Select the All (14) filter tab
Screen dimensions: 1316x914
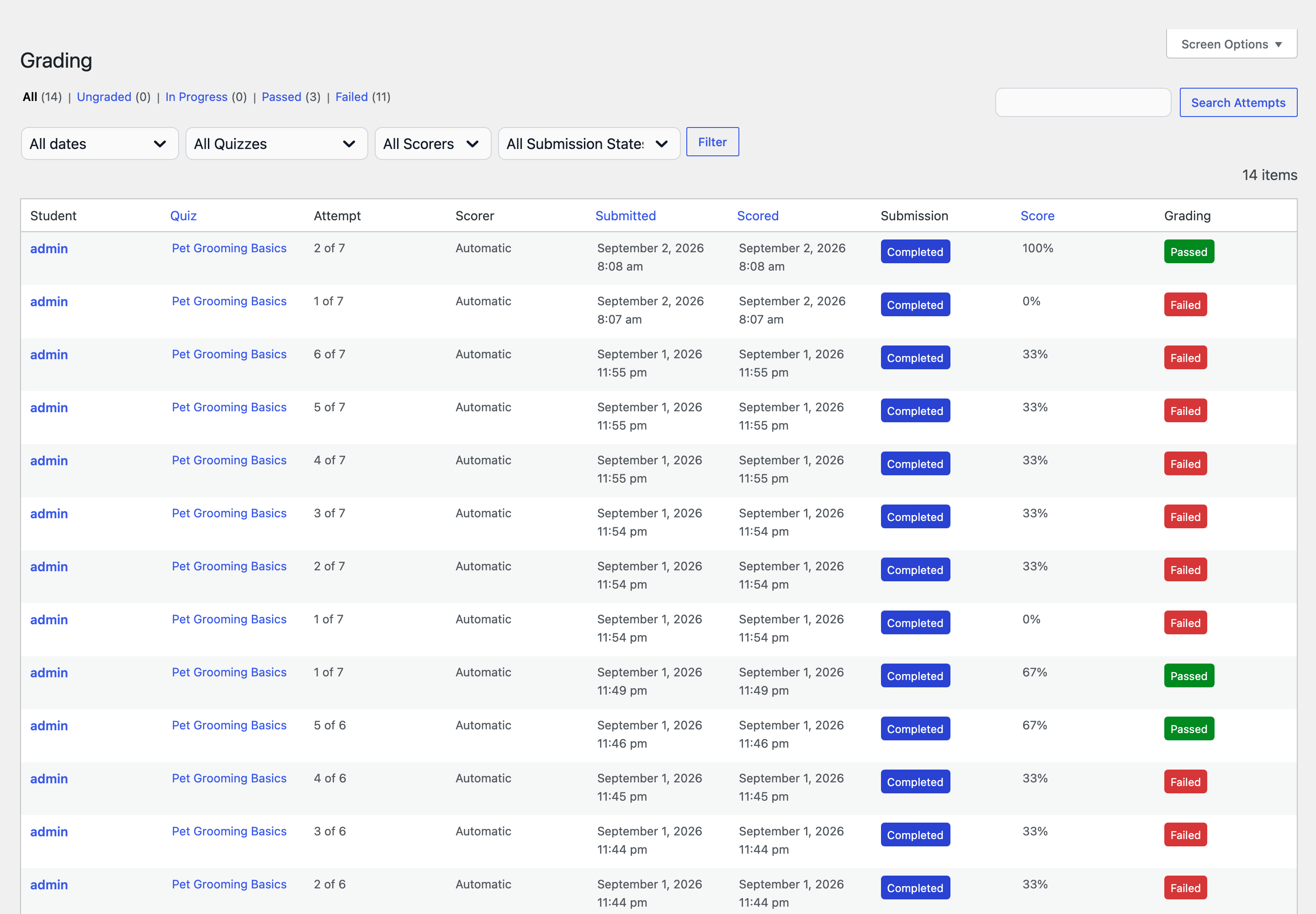click(x=42, y=97)
